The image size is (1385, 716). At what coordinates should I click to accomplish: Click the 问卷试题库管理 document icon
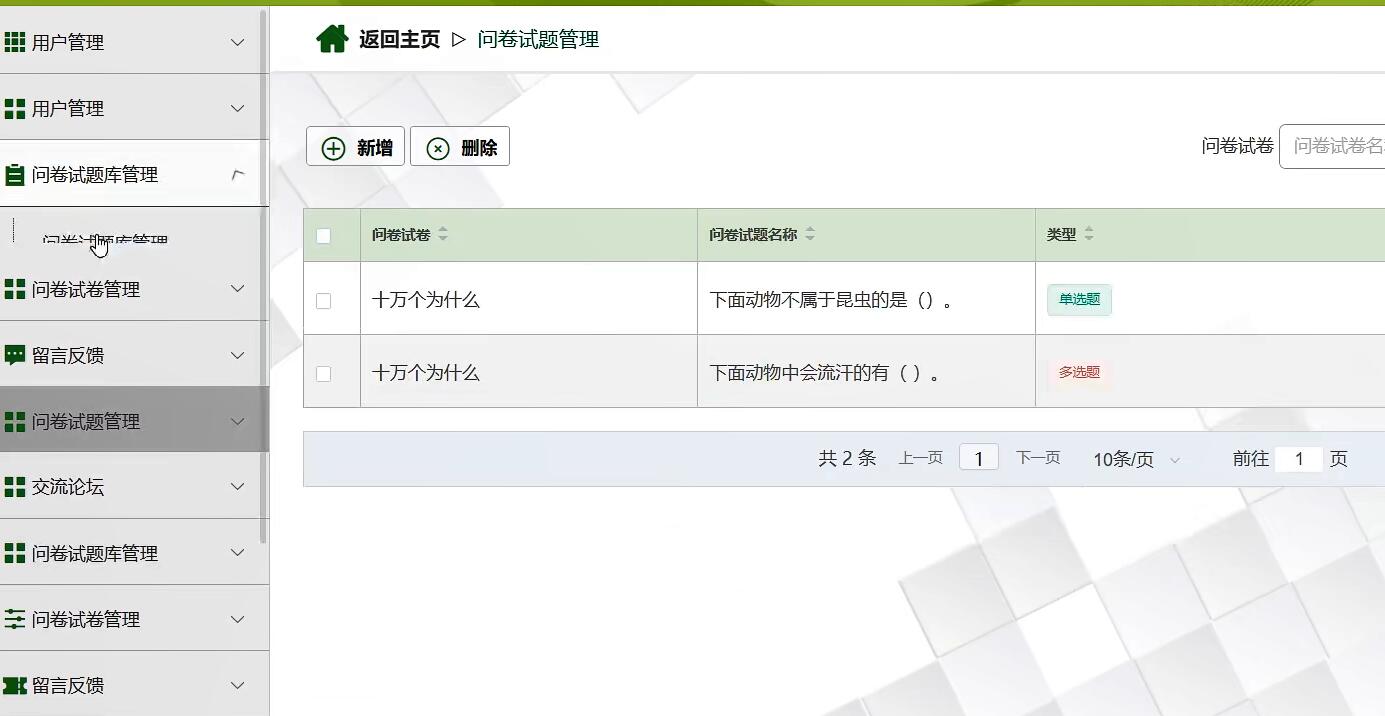point(14,173)
